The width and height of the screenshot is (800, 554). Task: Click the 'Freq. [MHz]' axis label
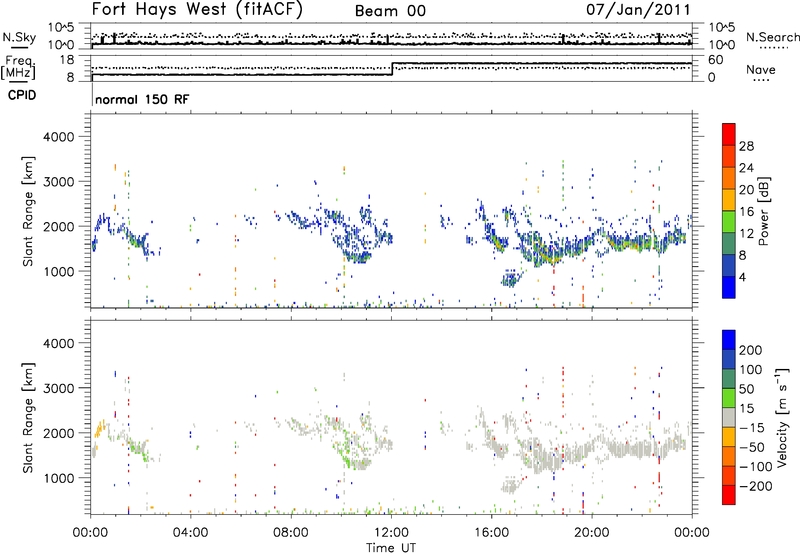pyautogui.click(x=18, y=67)
